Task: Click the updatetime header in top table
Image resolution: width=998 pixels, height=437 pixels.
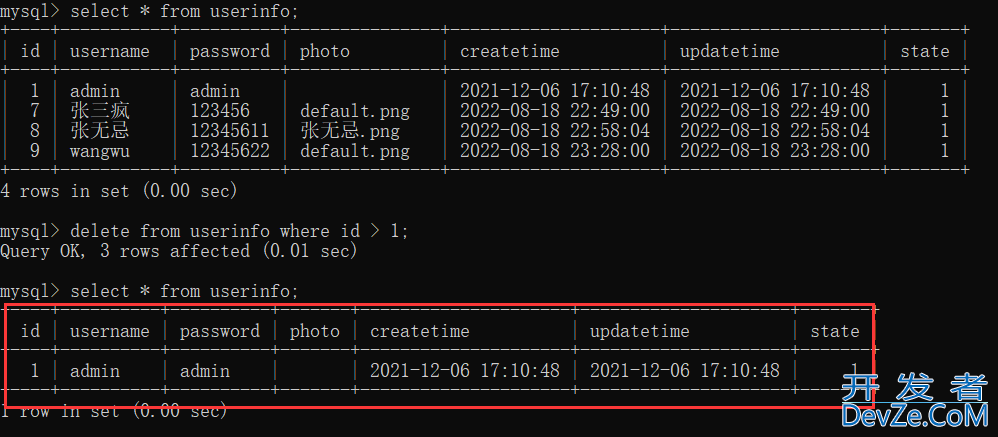Action: coord(729,51)
